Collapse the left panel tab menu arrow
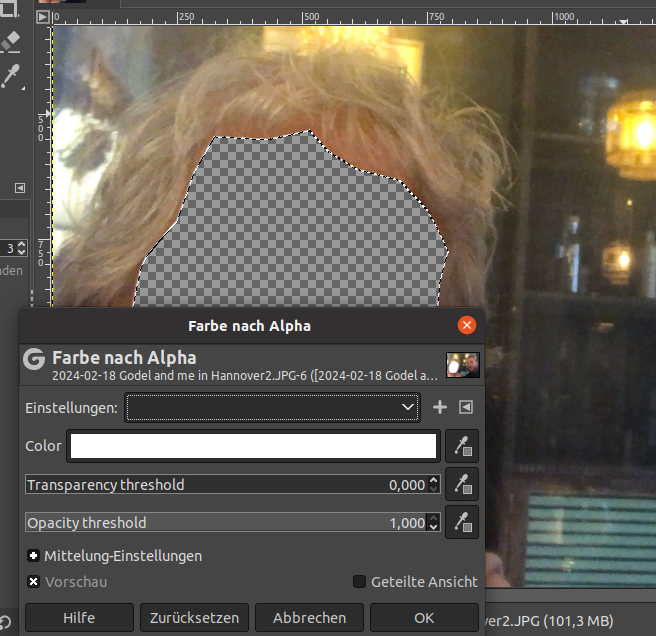Viewport: 656px width, 636px height. 19,187
